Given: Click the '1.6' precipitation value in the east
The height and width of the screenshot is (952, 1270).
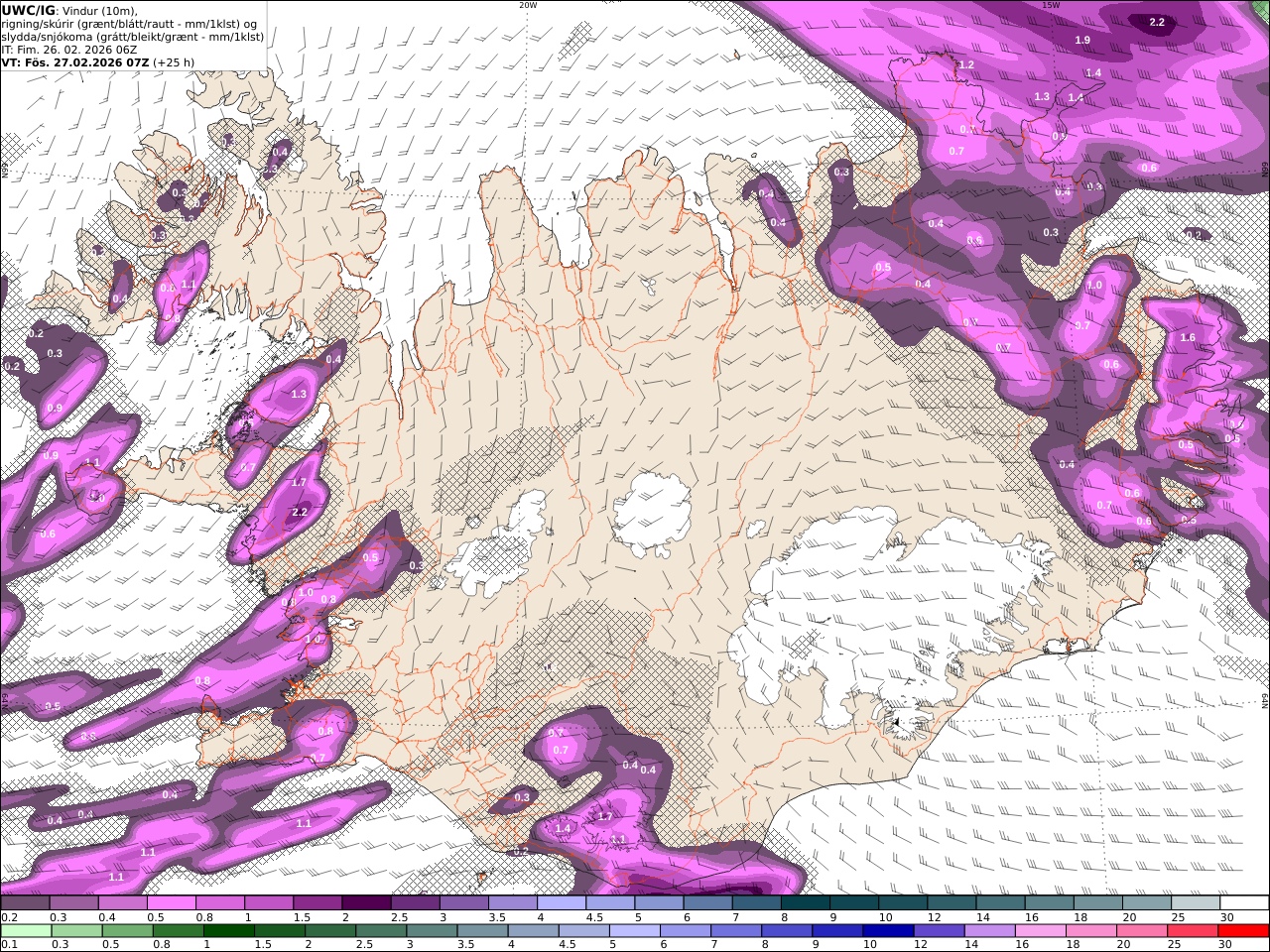Looking at the screenshot, I should (1188, 337).
